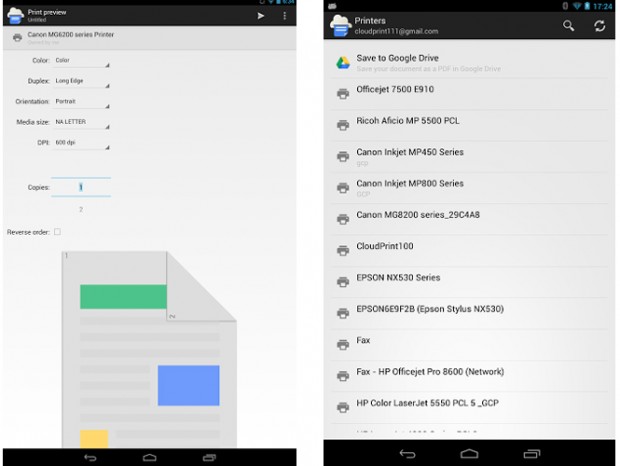Tap the printer icon beside Canon Inkjet MP450
Viewport: 620px width, 466px height.
(x=343, y=156)
